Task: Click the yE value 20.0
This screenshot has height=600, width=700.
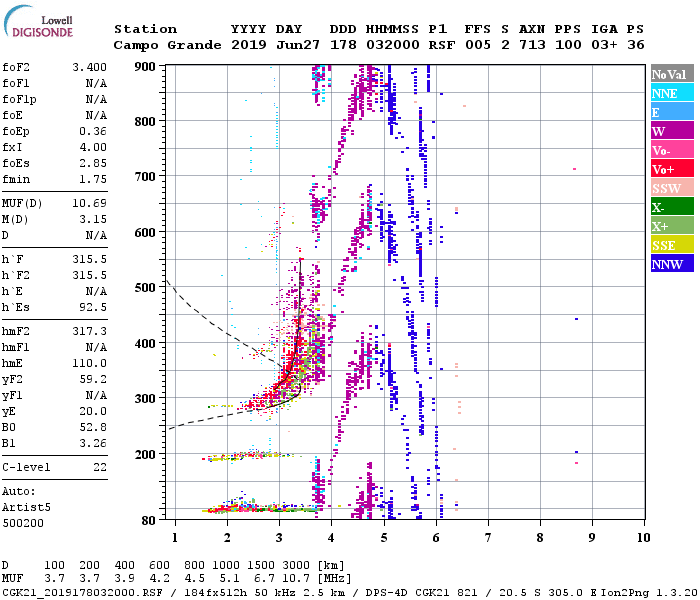Action: tap(93, 412)
